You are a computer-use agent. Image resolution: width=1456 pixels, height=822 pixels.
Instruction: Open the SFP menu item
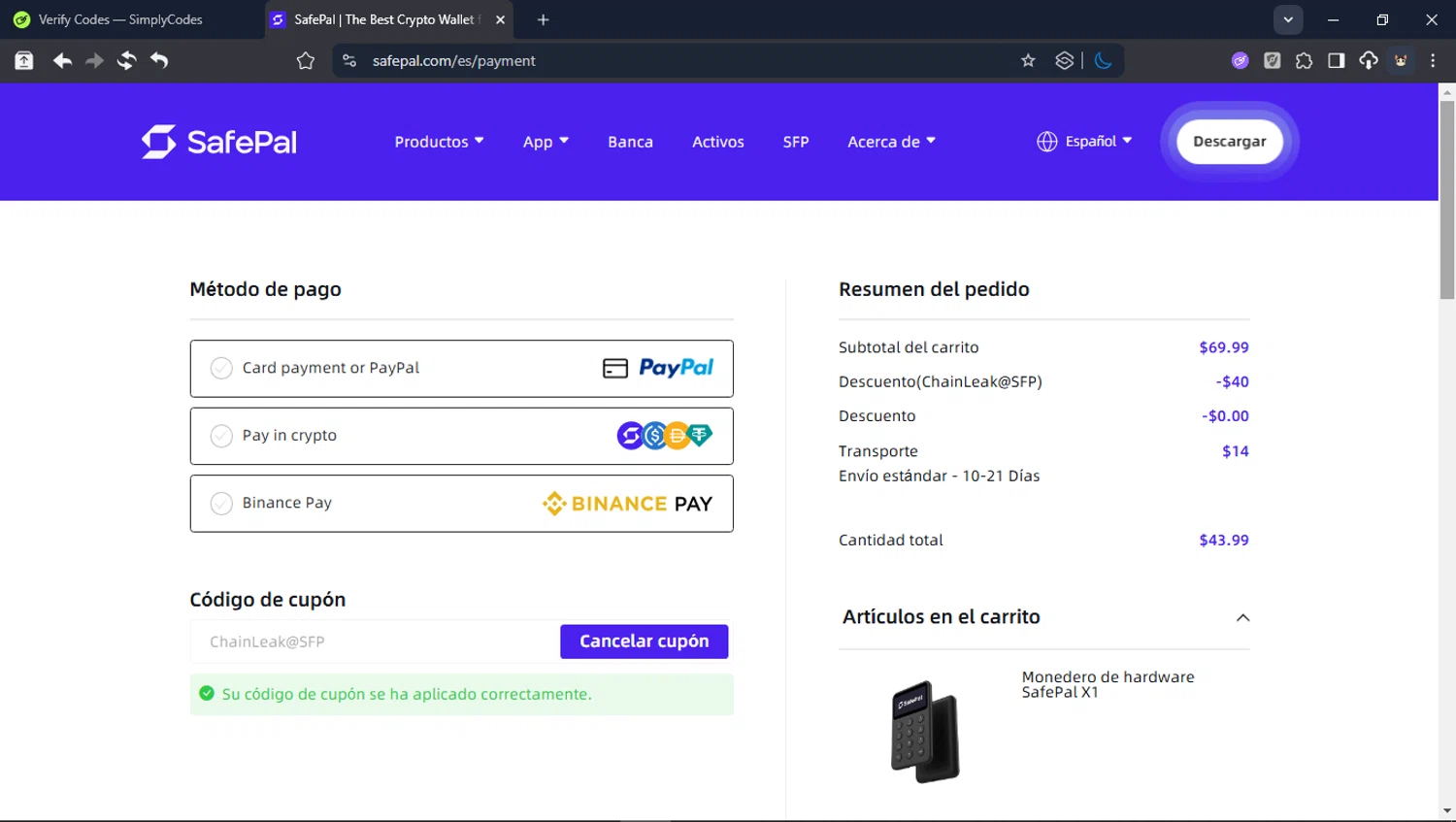pyautogui.click(x=796, y=142)
